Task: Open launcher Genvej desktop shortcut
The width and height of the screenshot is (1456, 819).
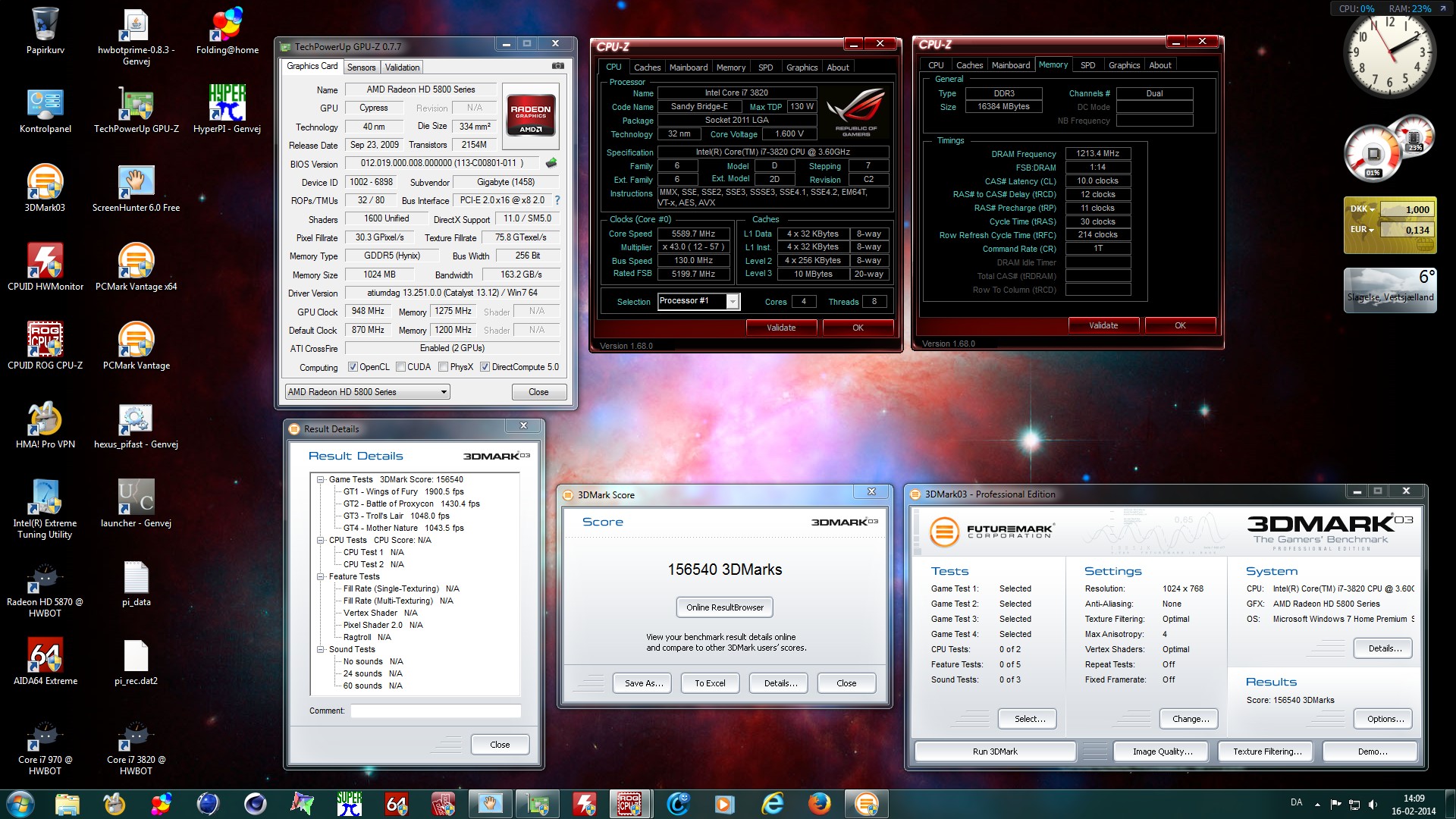Action: 136,505
